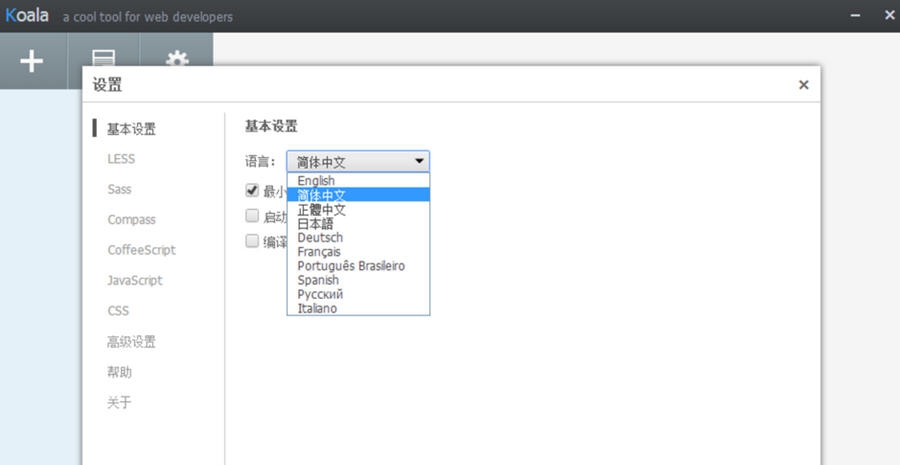The width and height of the screenshot is (900, 465).
Task: Minimize the Koala window
Action: coord(855,16)
